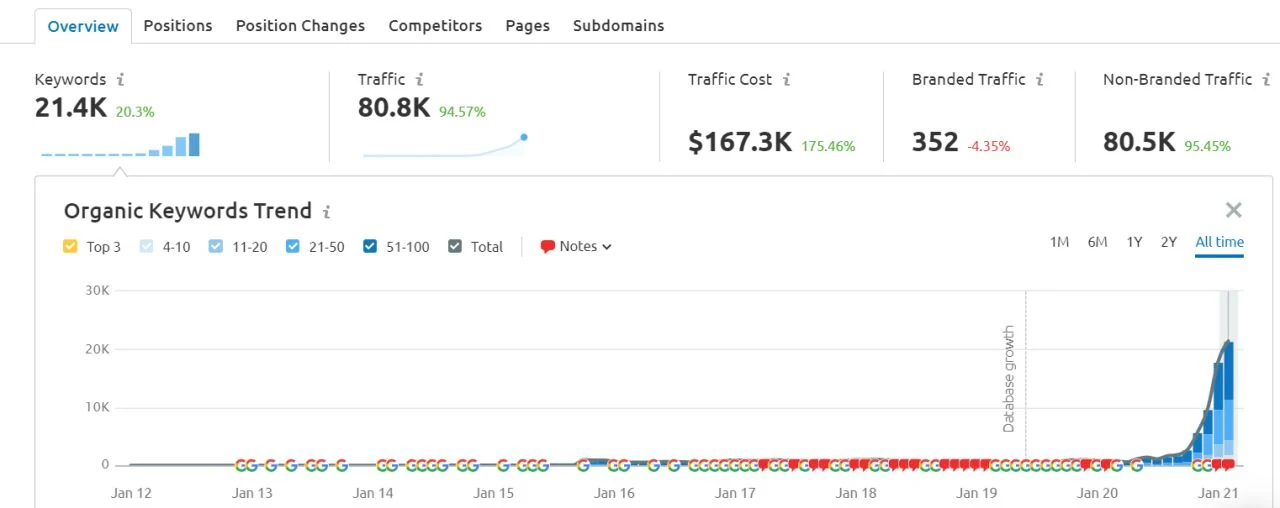
Task: Click the 352 branded traffic value
Action: click(x=935, y=143)
